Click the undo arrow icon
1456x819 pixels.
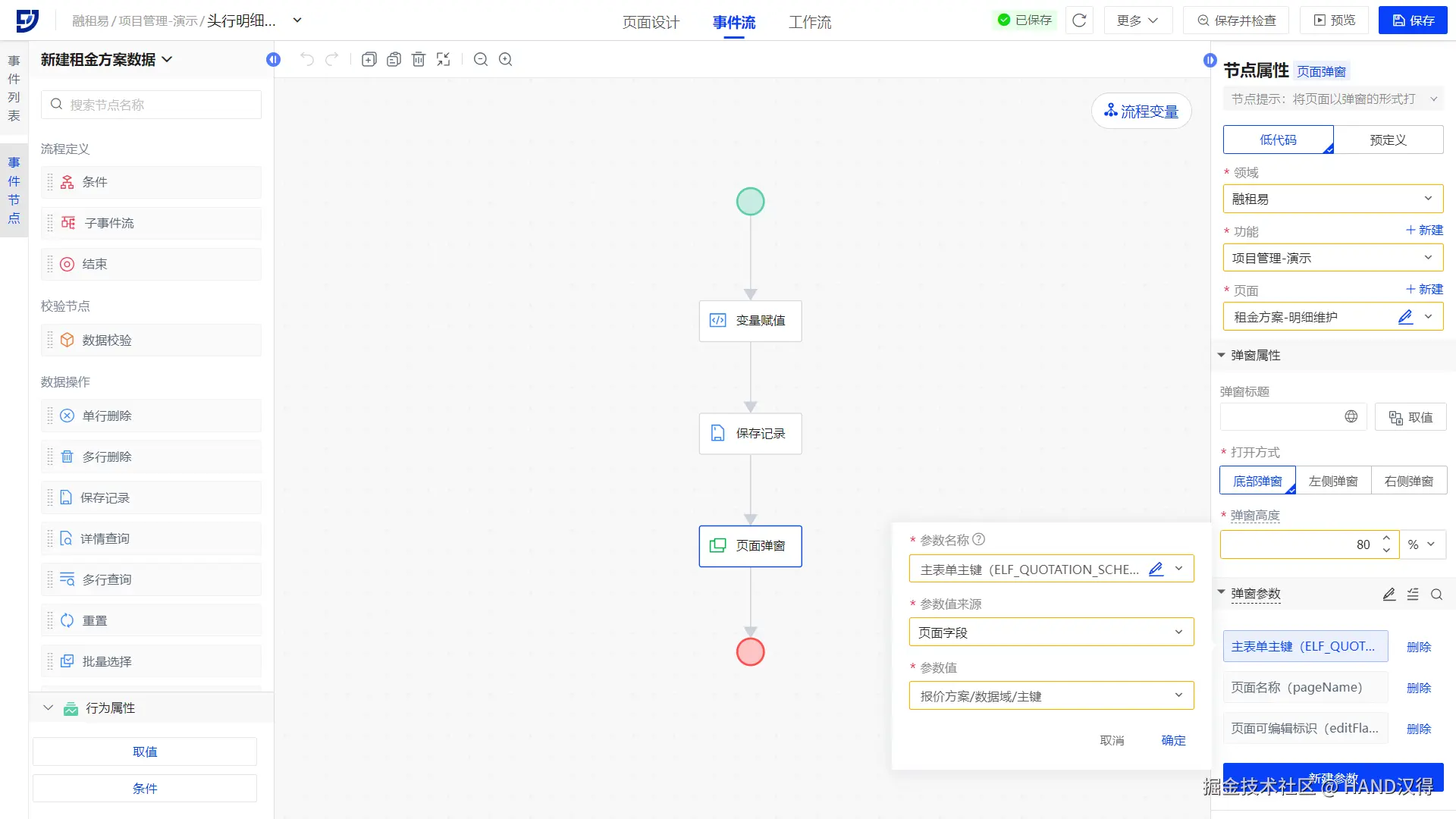pyautogui.click(x=306, y=59)
